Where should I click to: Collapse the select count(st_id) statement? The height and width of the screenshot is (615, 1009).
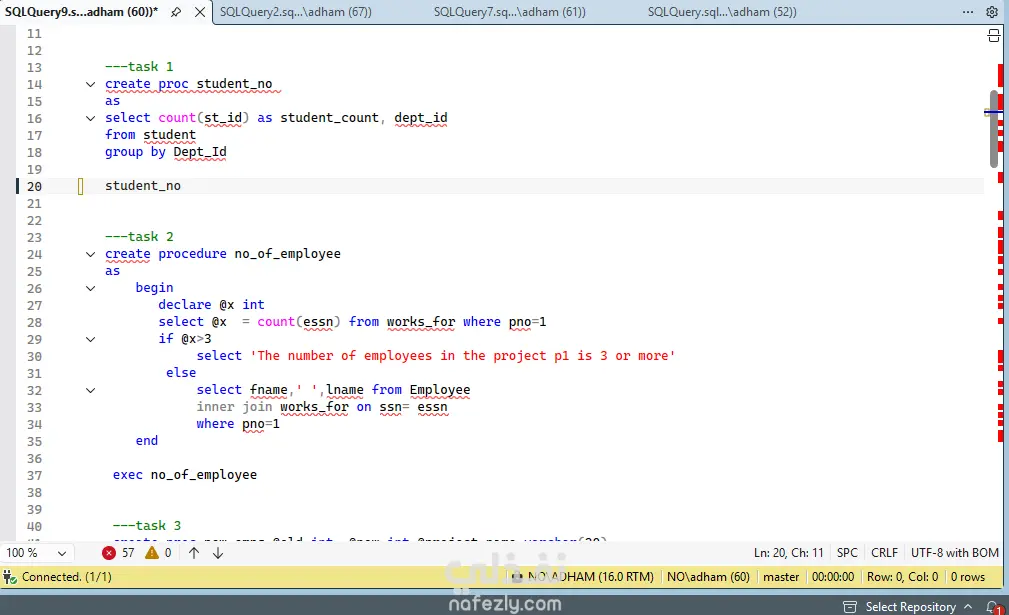(x=91, y=118)
